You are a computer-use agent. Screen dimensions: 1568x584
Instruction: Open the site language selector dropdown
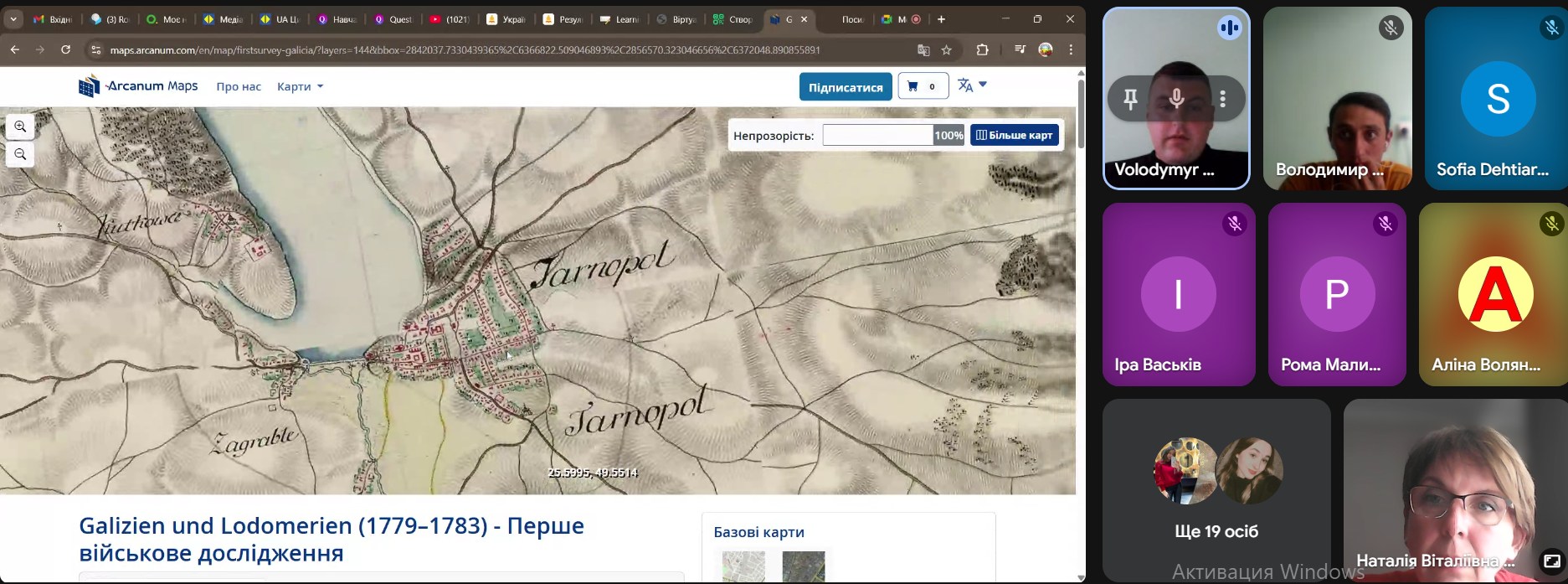click(x=972, y=85)
